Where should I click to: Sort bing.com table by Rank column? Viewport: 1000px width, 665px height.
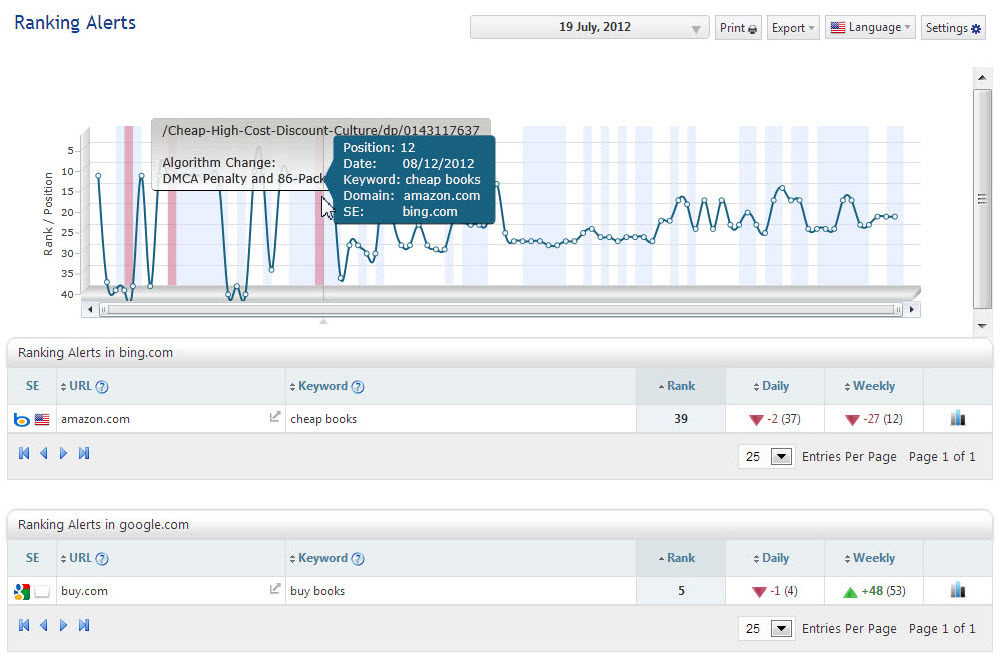[680, 386]
